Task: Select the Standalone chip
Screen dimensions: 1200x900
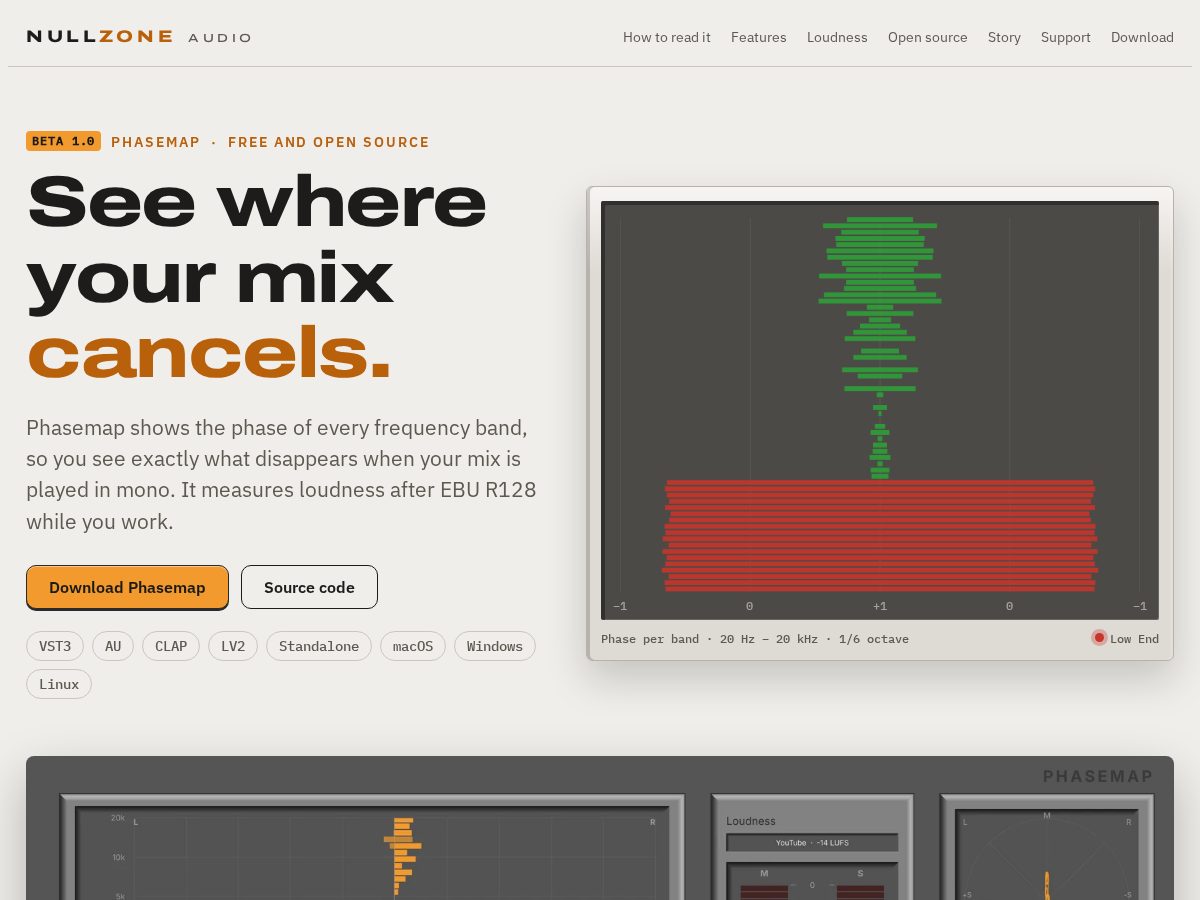Action: pos(319,646)
